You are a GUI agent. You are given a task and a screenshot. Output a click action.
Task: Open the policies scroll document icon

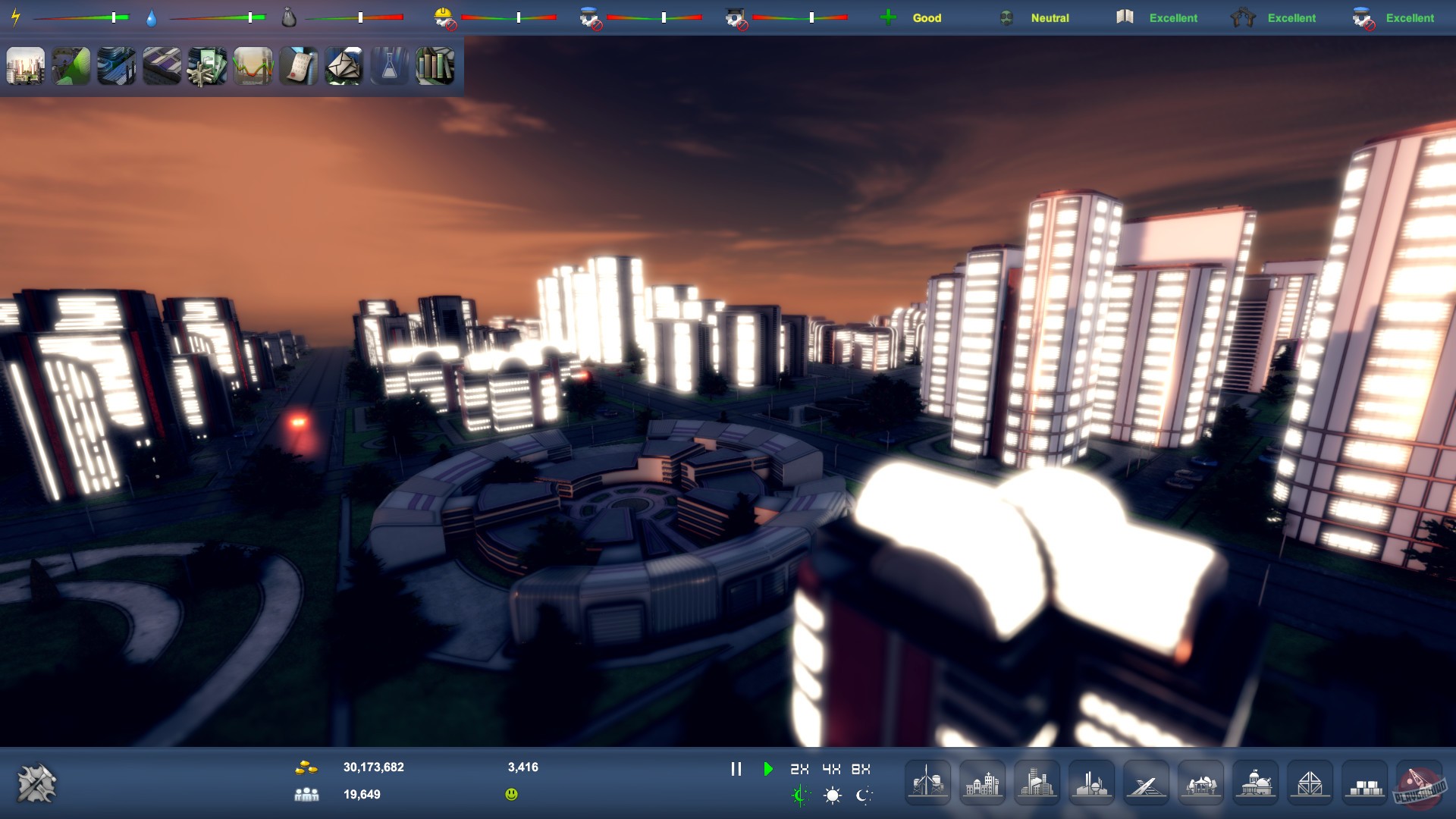pyautogui.click(x=298, y=66)
